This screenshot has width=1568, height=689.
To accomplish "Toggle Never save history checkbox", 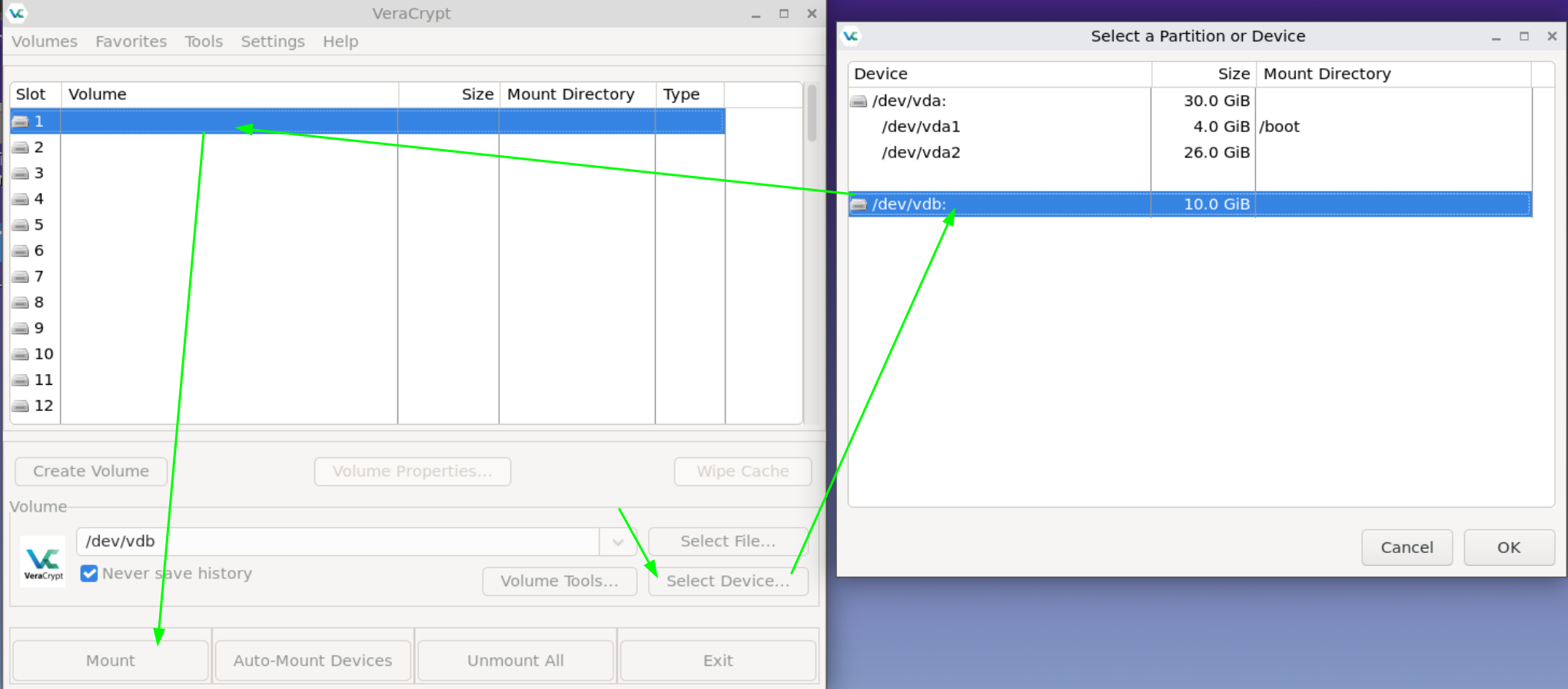I will [x=89, y=574].
